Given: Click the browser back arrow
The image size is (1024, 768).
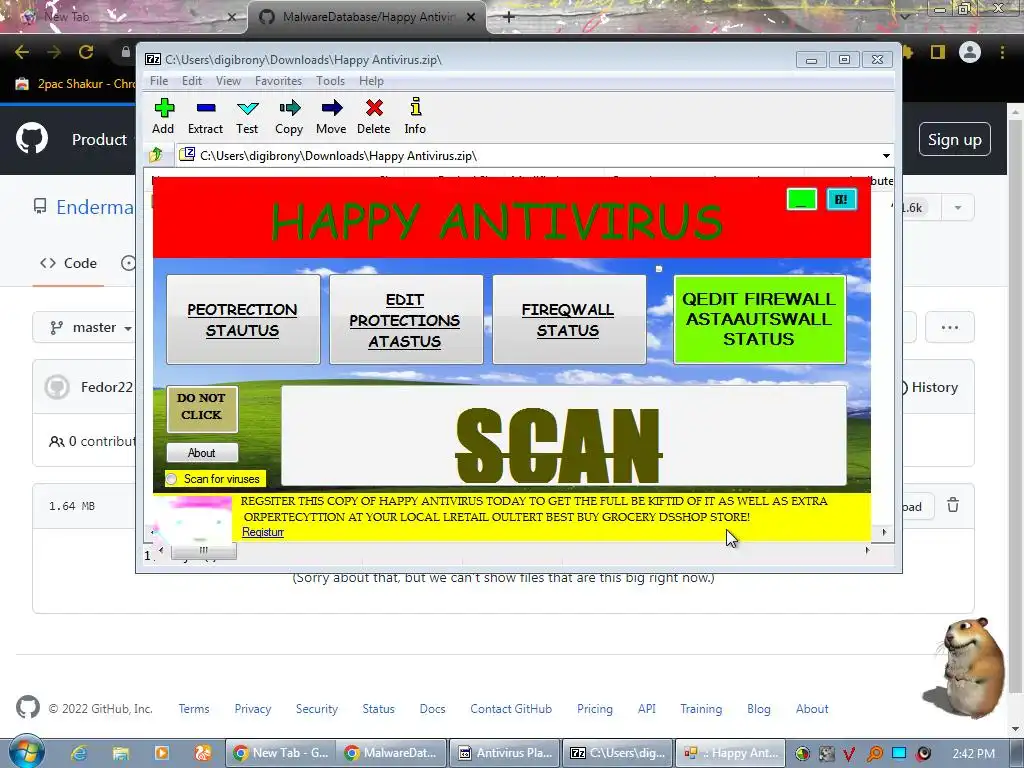Looking at the screenshot, I should coord(22,52).
